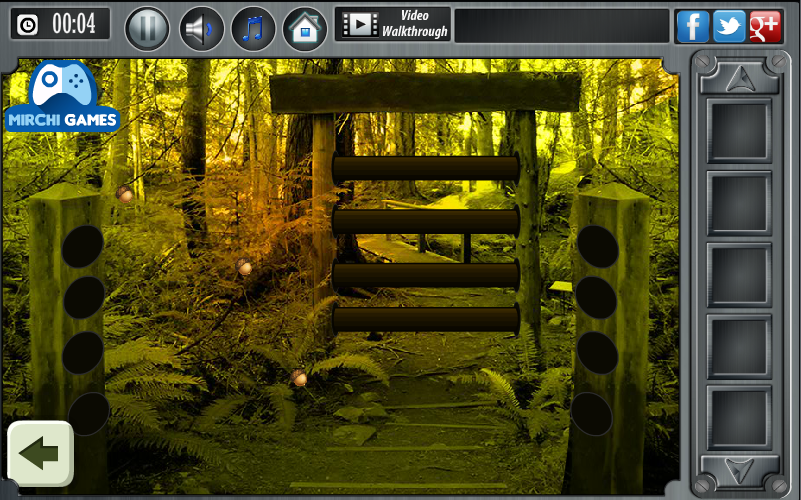801x500 pixels.
Task: Go to home screen via house icon
Action: click(305, 28)
